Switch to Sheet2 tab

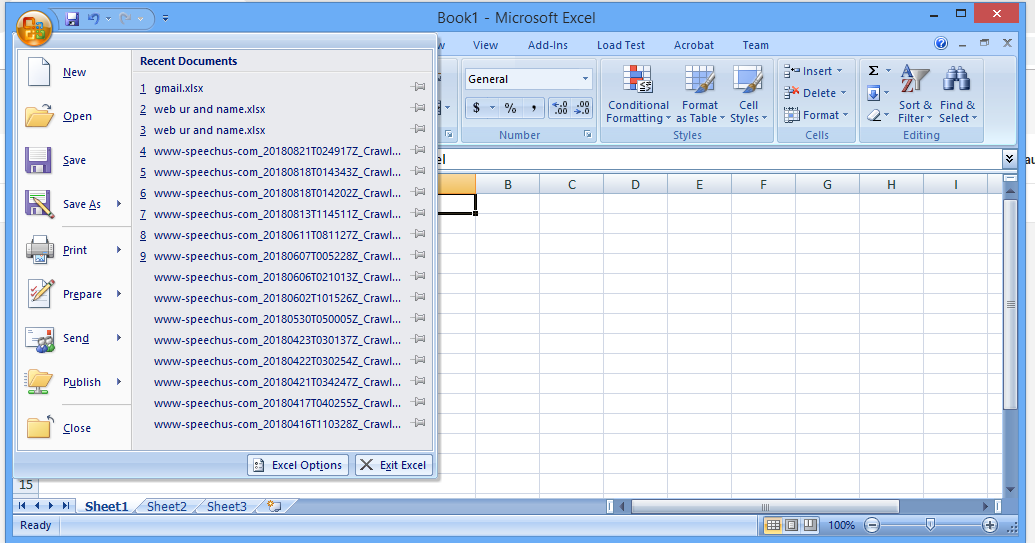click(166, 507)
